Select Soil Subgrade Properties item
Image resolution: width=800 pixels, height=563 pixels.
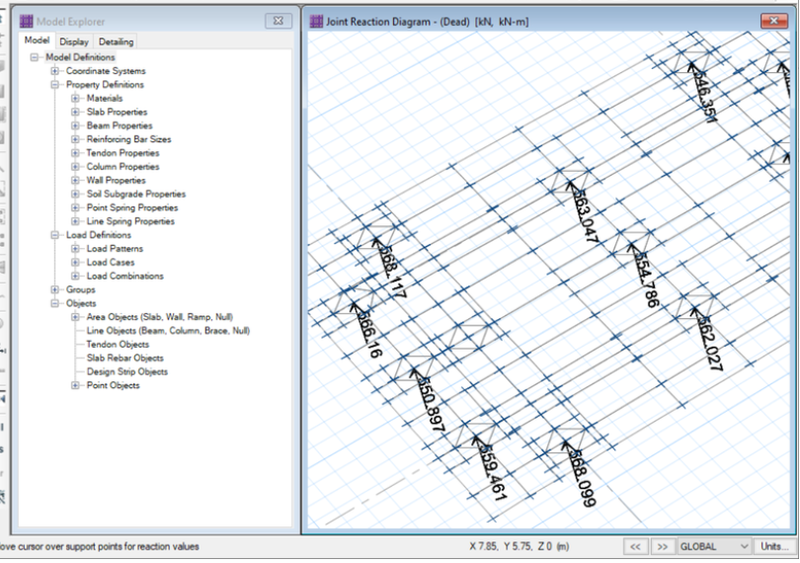point(136,194)
